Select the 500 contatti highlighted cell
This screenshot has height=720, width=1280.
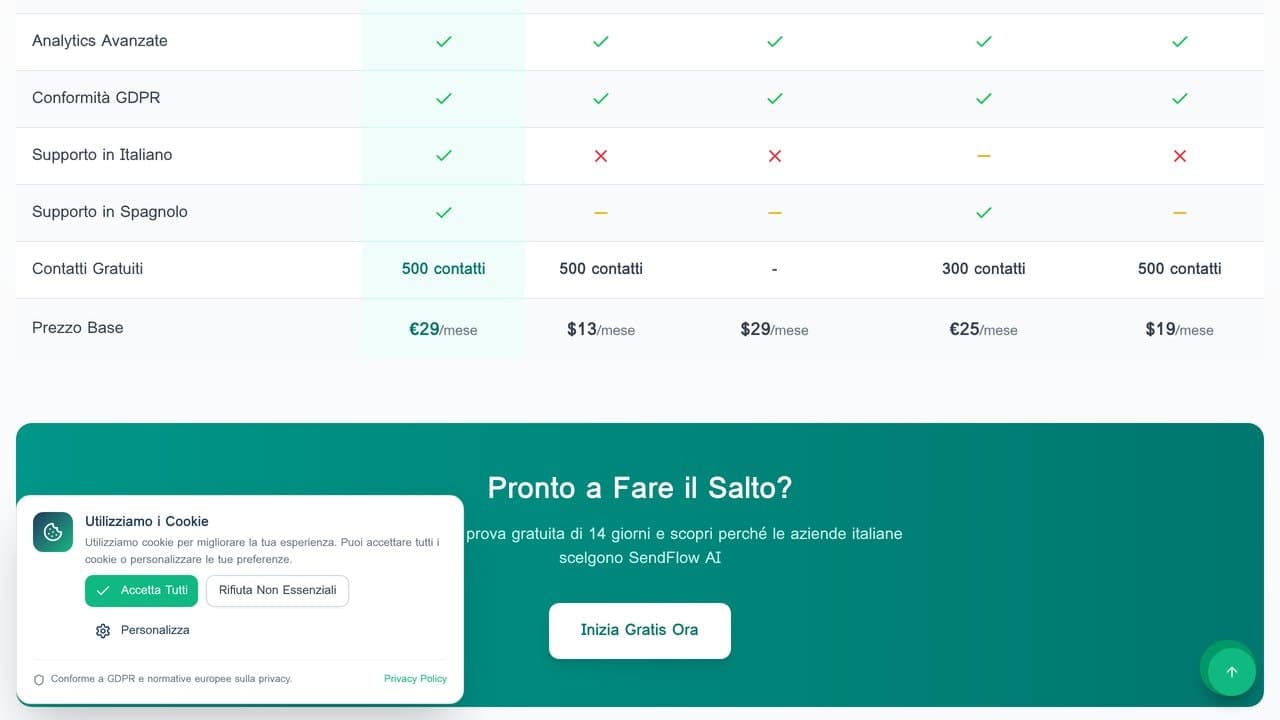coord(442,268)
